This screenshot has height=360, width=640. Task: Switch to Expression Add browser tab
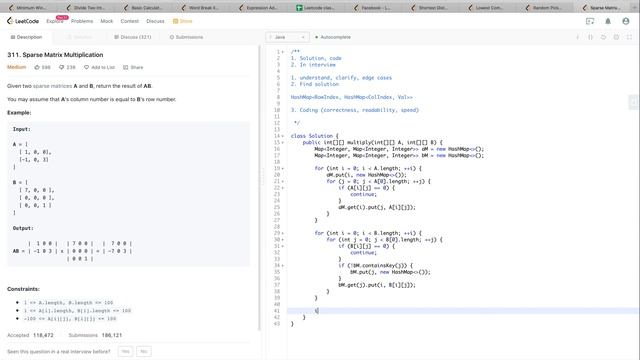[x=258, y=7]
